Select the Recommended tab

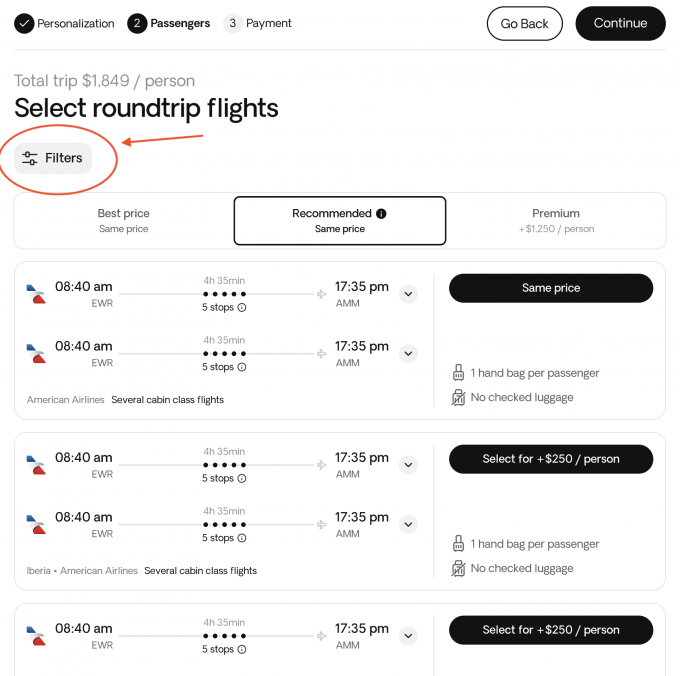tap(340, 221)
